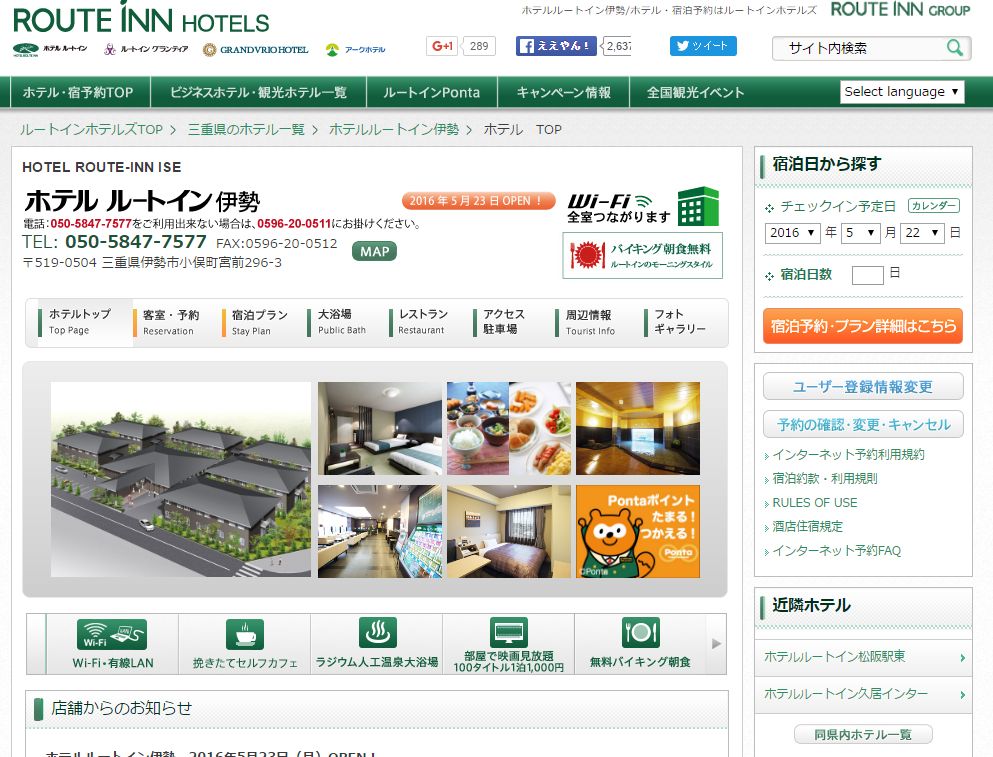Click the ホテルルートイン伊勢 breadcrumb link
Viewport: 993px width, 757px height.
point(394,130)
